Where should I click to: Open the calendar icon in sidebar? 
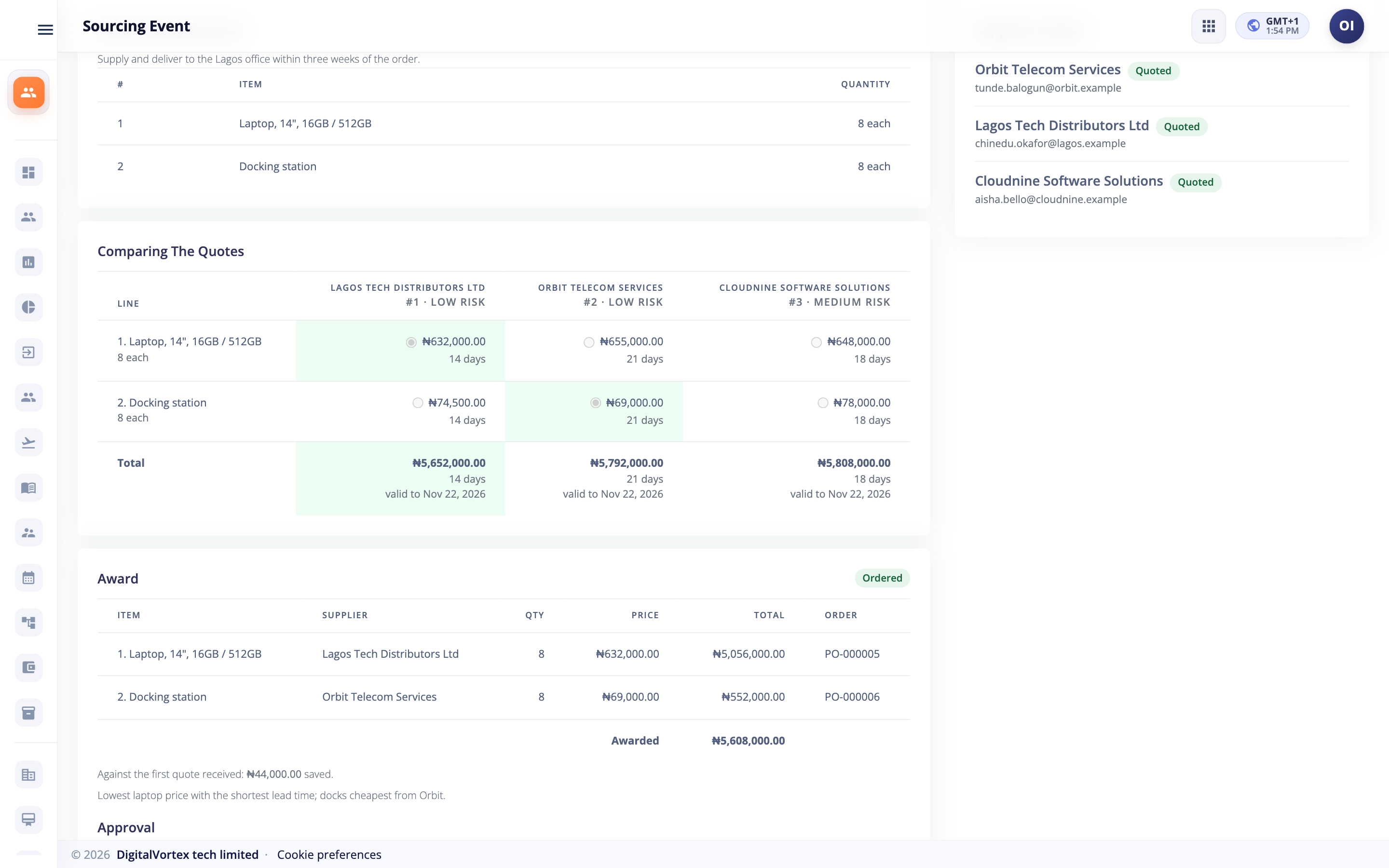pos(29,578)
